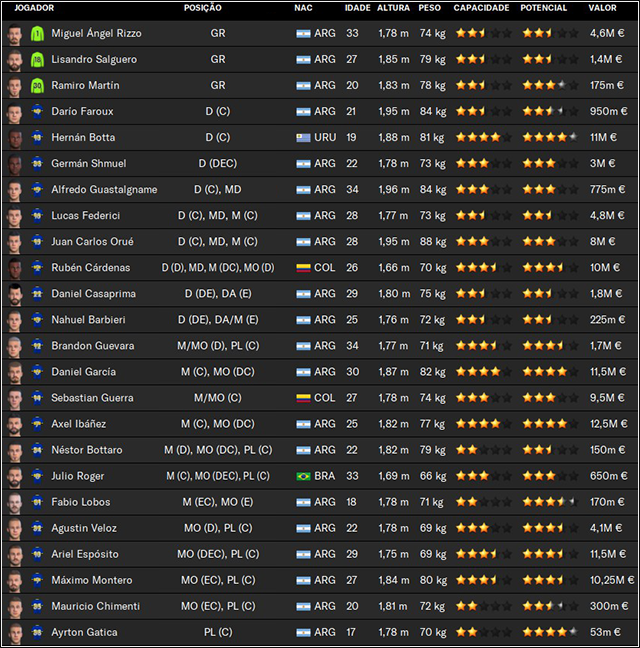Open player Máximo Montero

[92, 580]
